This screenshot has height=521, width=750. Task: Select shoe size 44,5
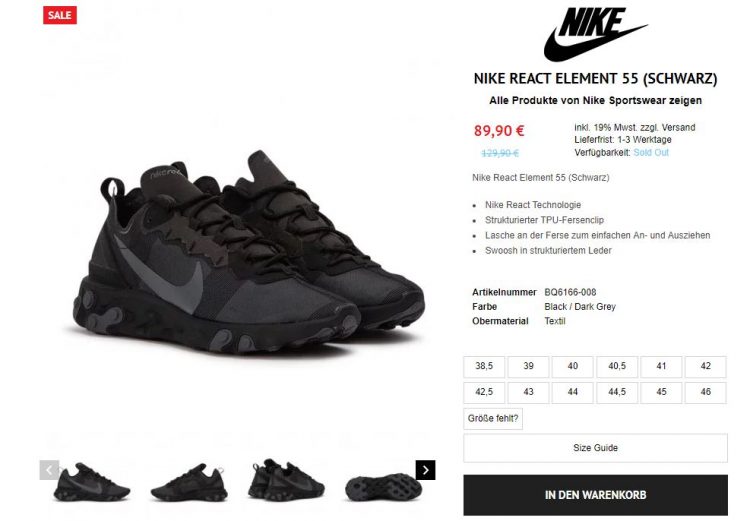tap(617, 392)
